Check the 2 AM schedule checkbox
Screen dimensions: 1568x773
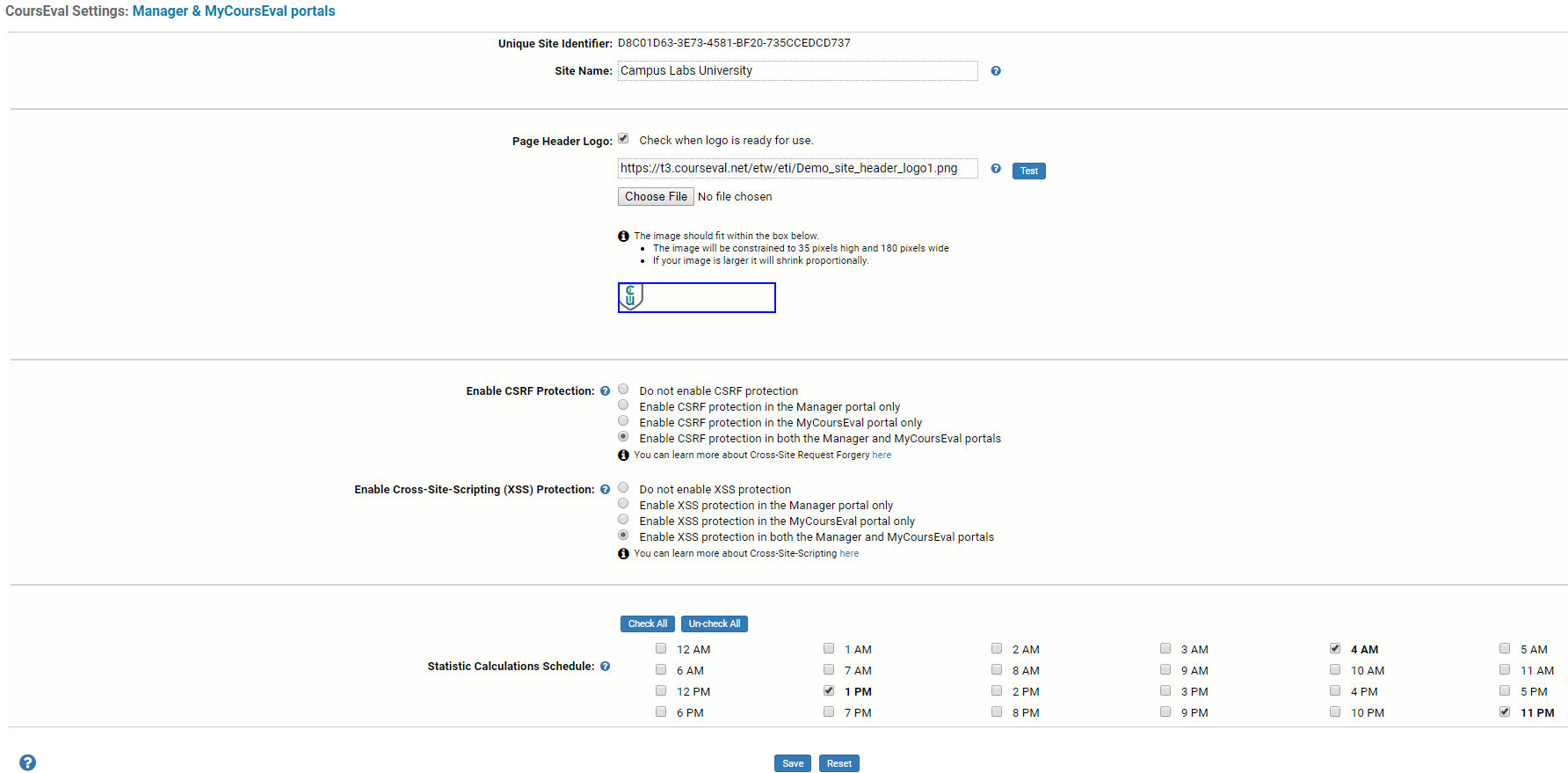click(x=997, y=649)
